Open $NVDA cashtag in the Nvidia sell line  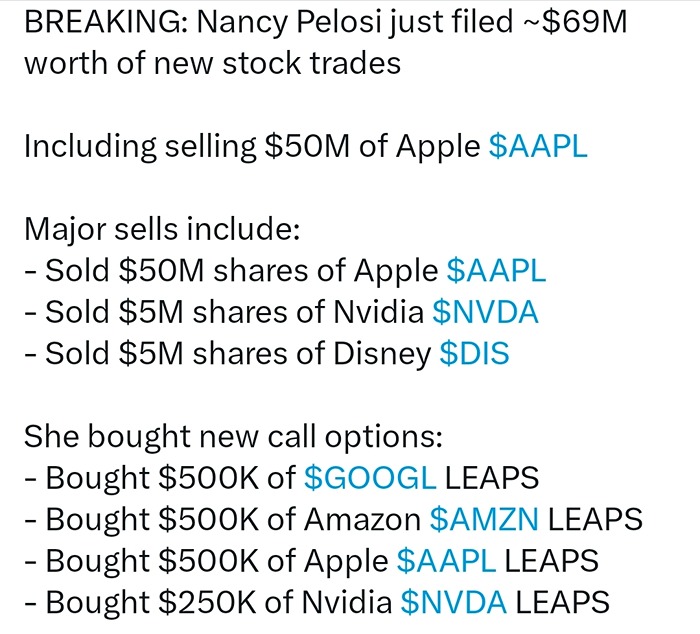[485, 312]
